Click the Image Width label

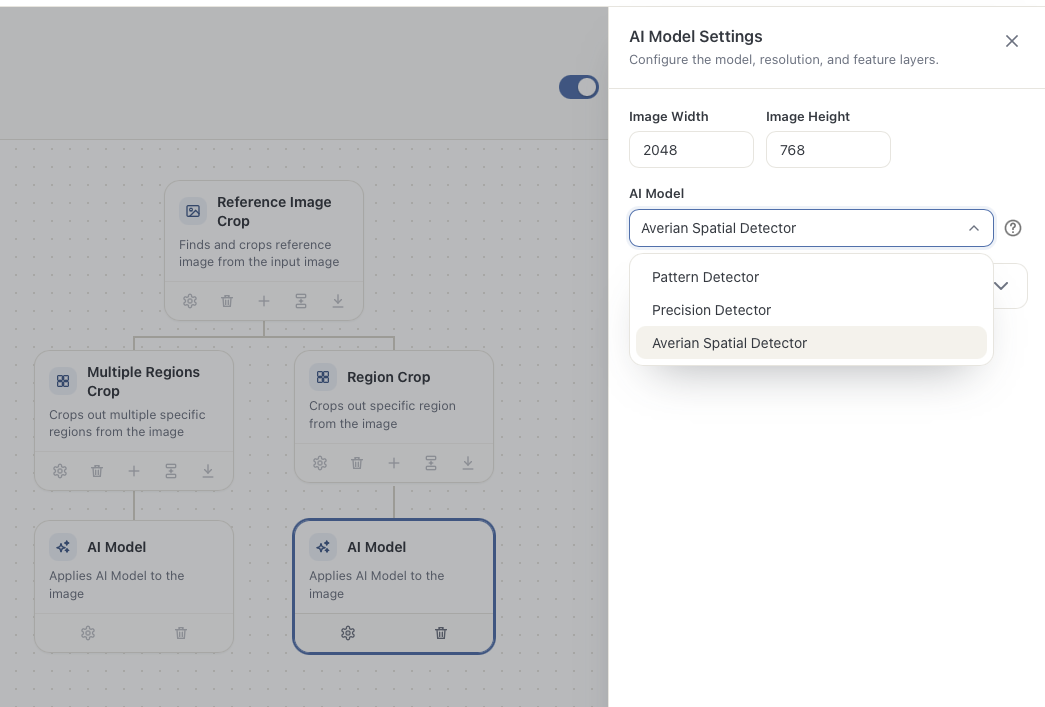point(668,117)
